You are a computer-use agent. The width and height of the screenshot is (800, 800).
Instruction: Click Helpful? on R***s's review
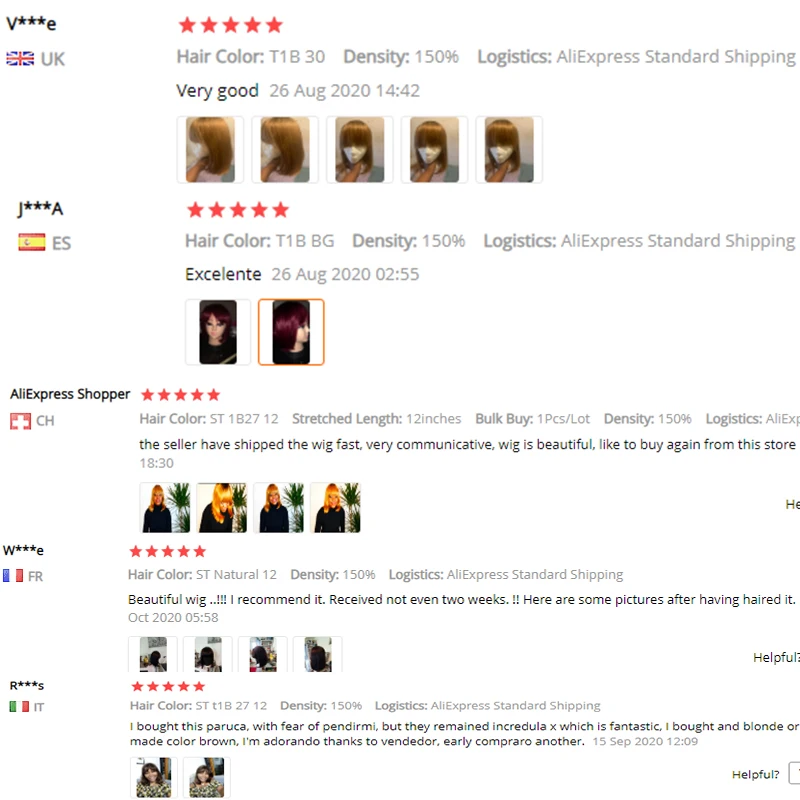(x=756, y=774)
